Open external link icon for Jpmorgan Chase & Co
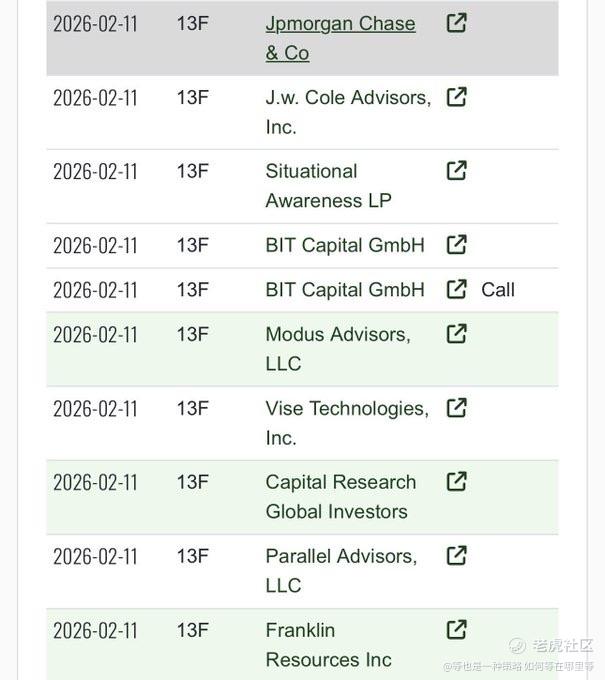 (456, 23)
